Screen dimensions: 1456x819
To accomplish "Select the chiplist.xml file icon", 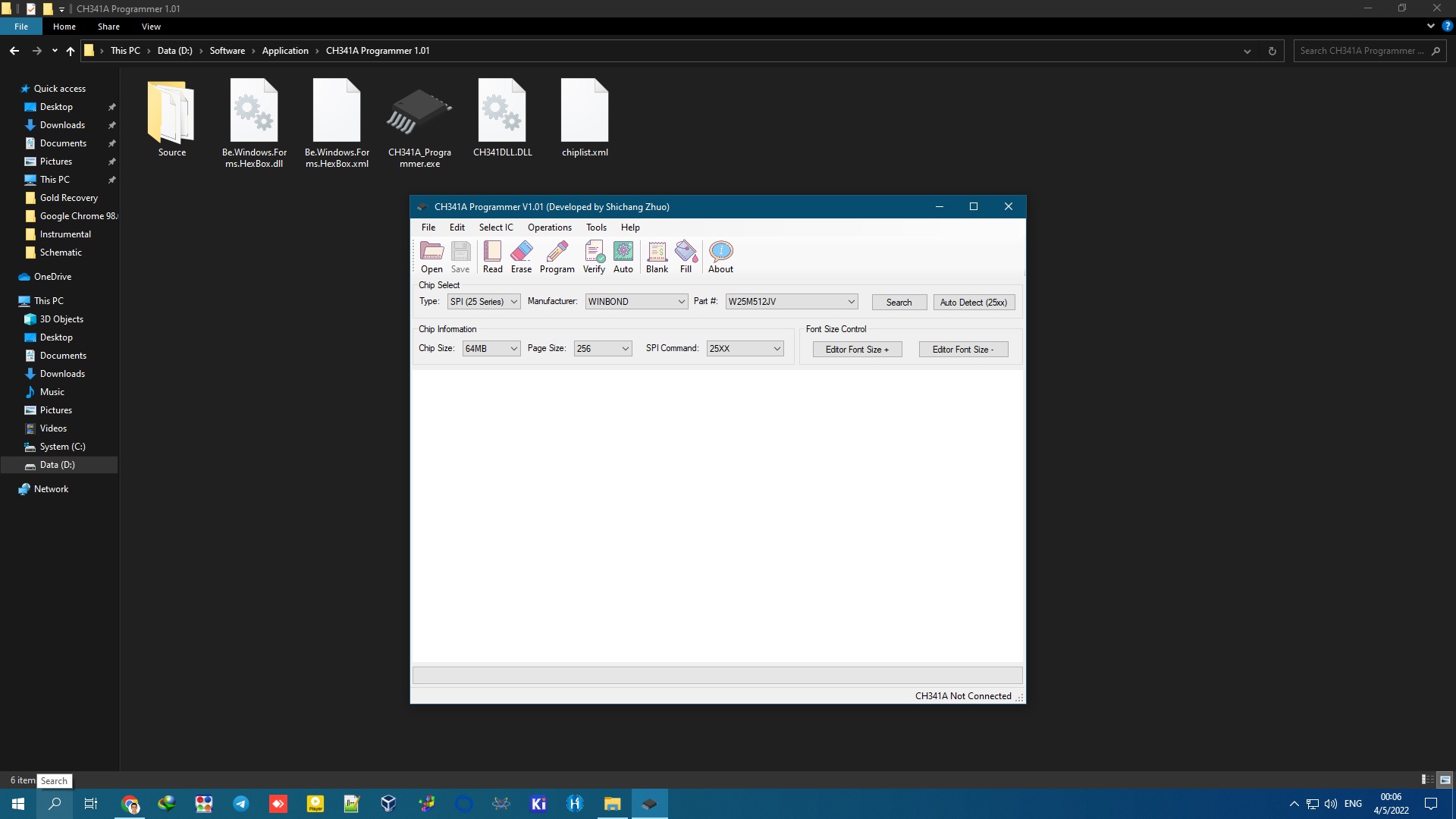I will coord(585,118).
